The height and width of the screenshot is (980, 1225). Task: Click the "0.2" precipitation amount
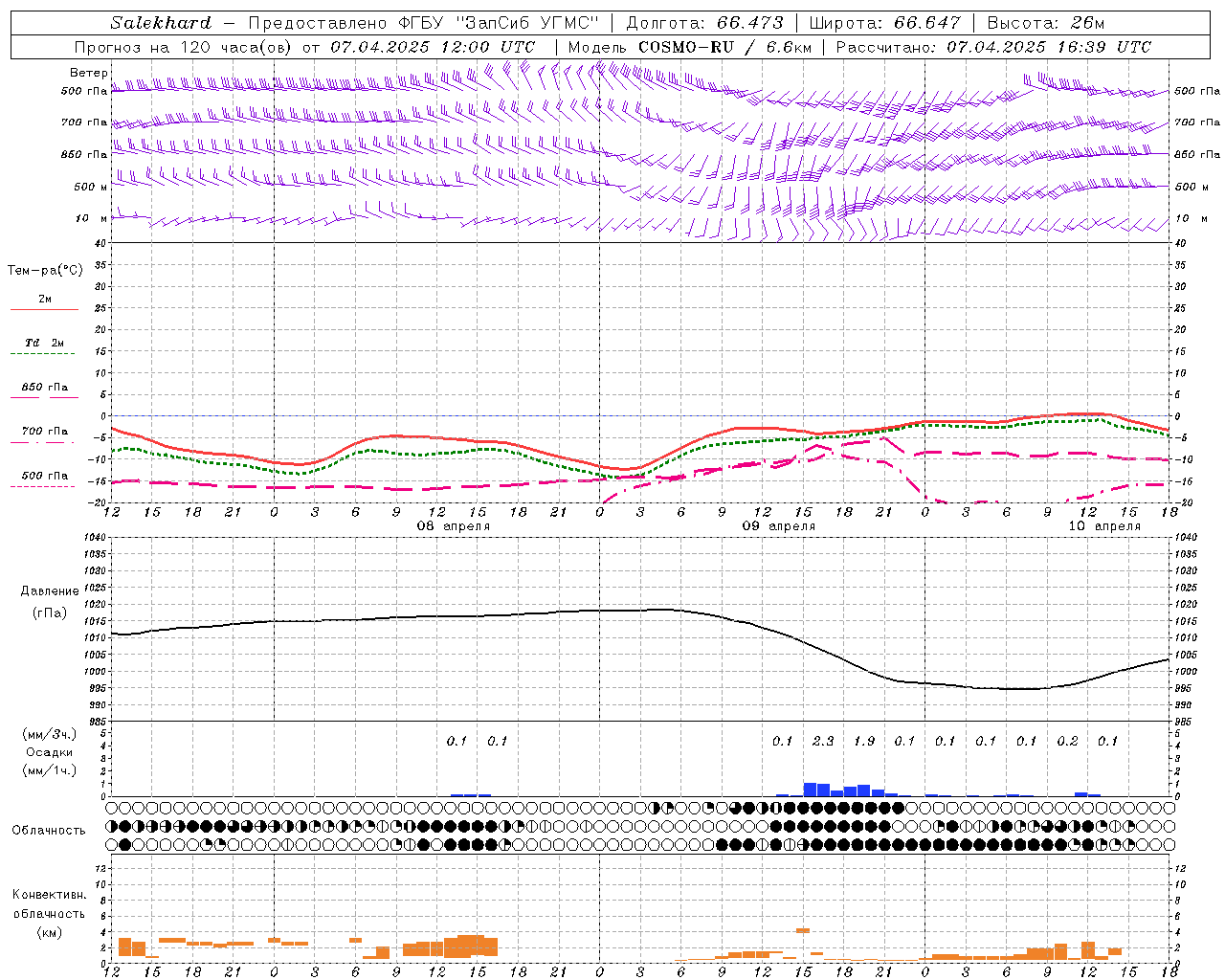(1067, 741)
